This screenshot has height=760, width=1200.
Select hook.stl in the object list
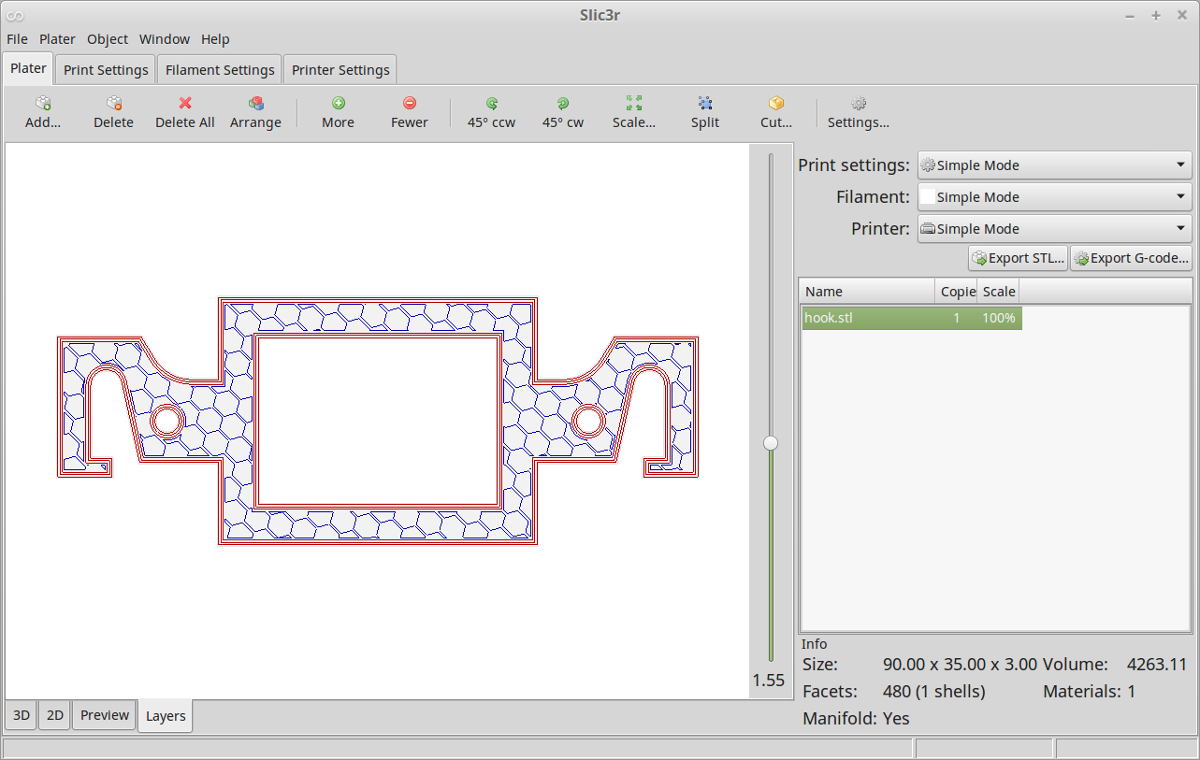click(x=911, y=318)
